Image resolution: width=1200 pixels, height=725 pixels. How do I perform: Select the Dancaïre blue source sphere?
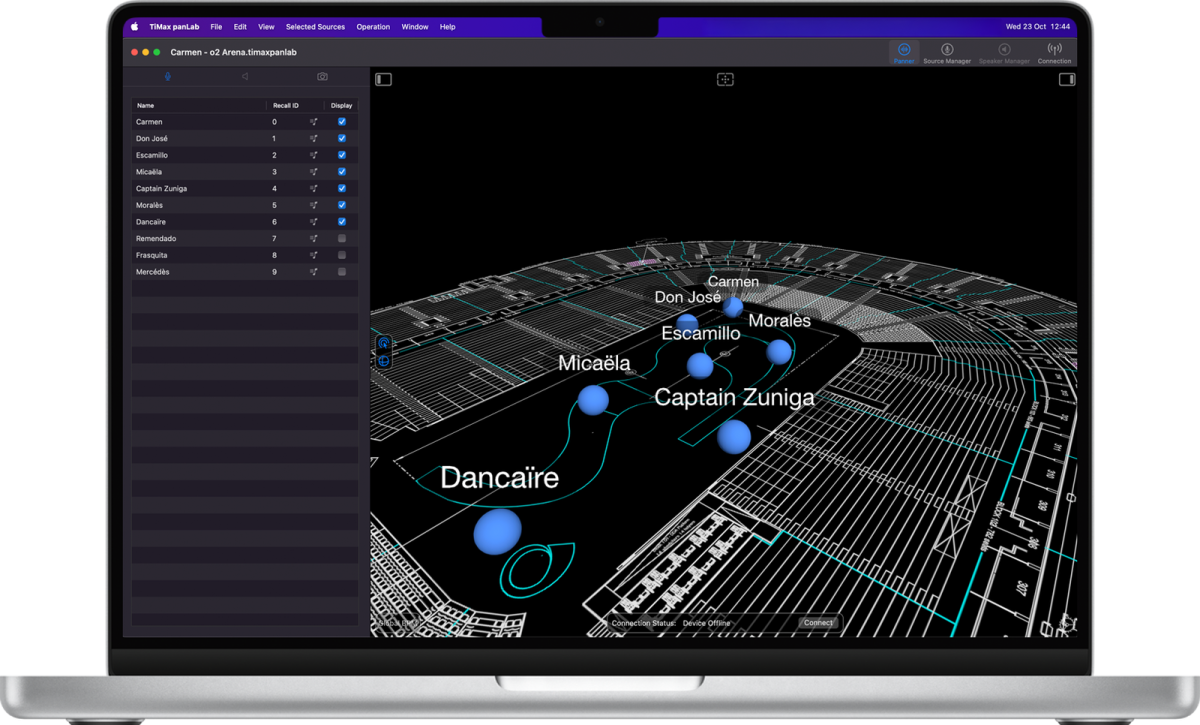[x=497, y=531]
